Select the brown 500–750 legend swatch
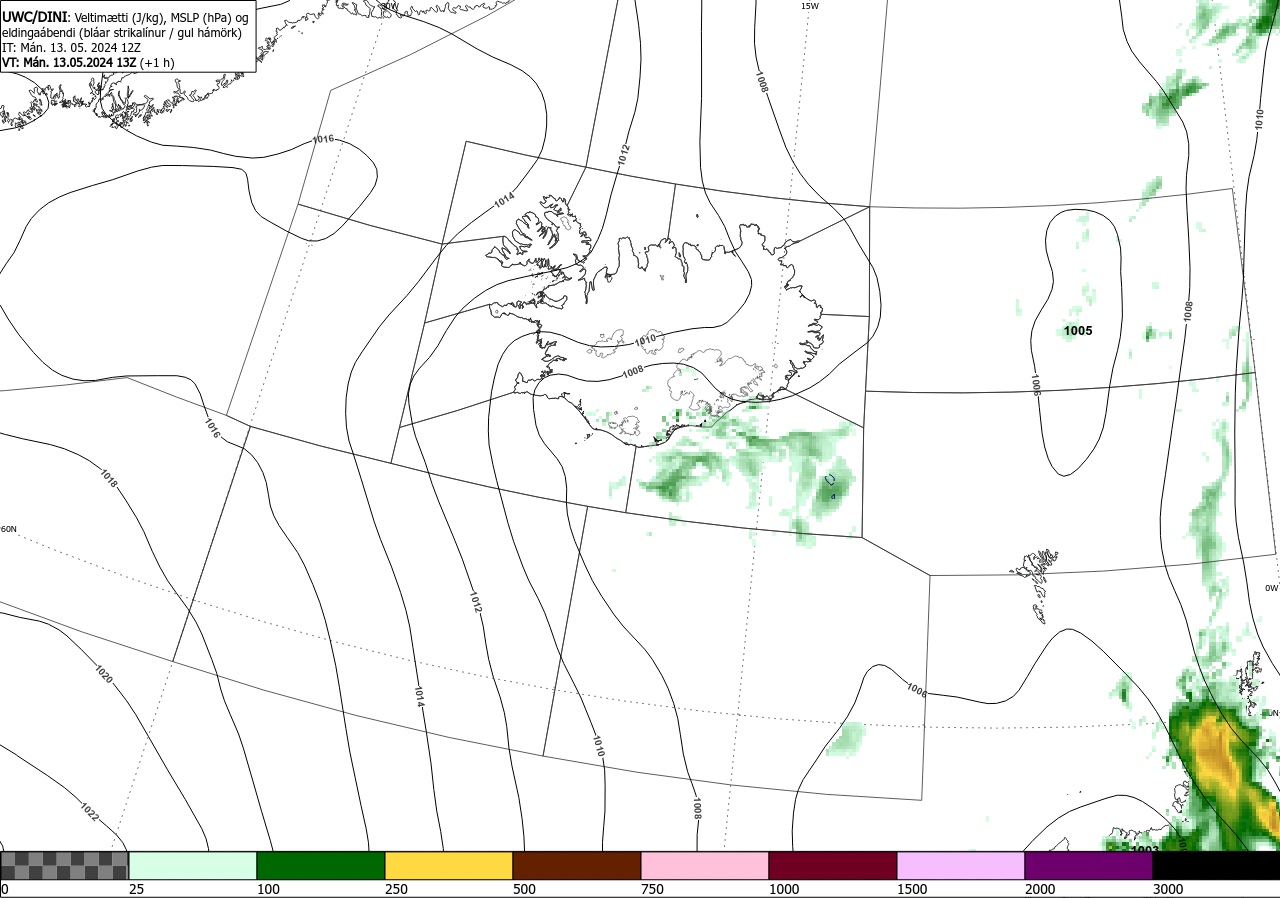The width and height of the screenshot is (1280, 898). (x=577, y=865)
